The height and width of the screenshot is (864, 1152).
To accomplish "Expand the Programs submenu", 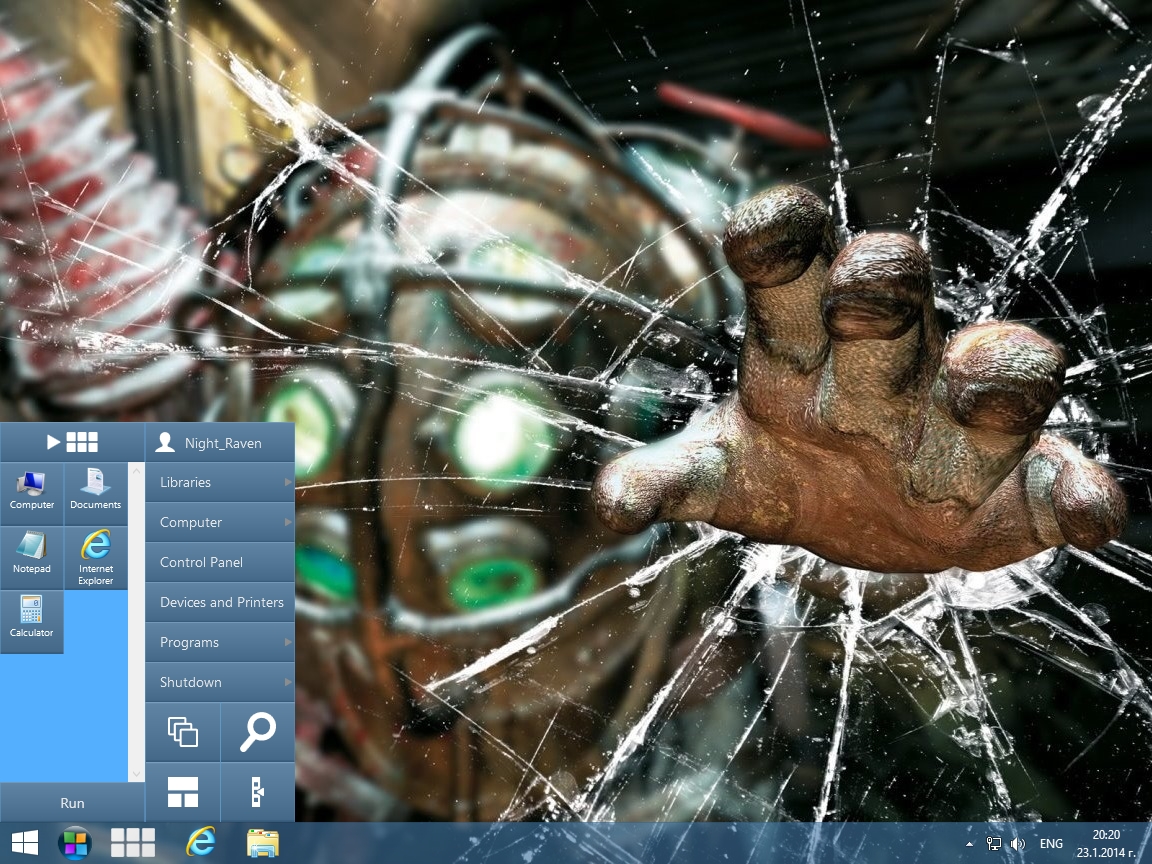I will tap(220, 642).
